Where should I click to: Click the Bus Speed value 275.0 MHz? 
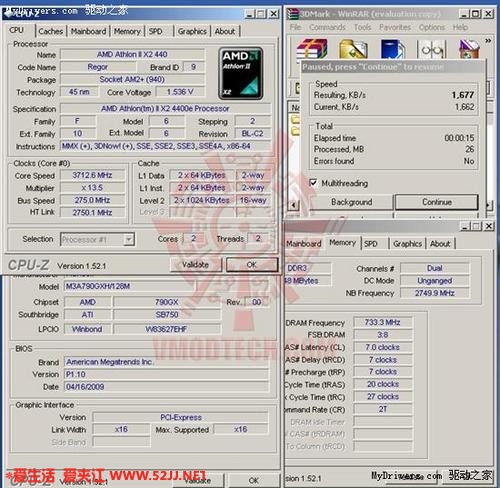92,200
